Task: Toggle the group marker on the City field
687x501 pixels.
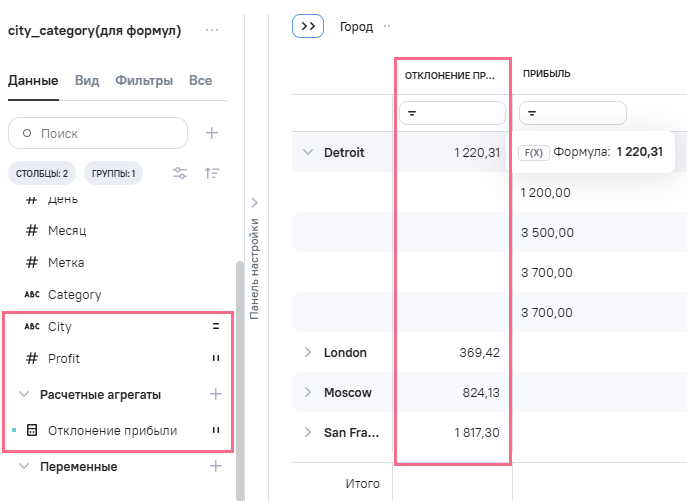Action: point(215,326)
